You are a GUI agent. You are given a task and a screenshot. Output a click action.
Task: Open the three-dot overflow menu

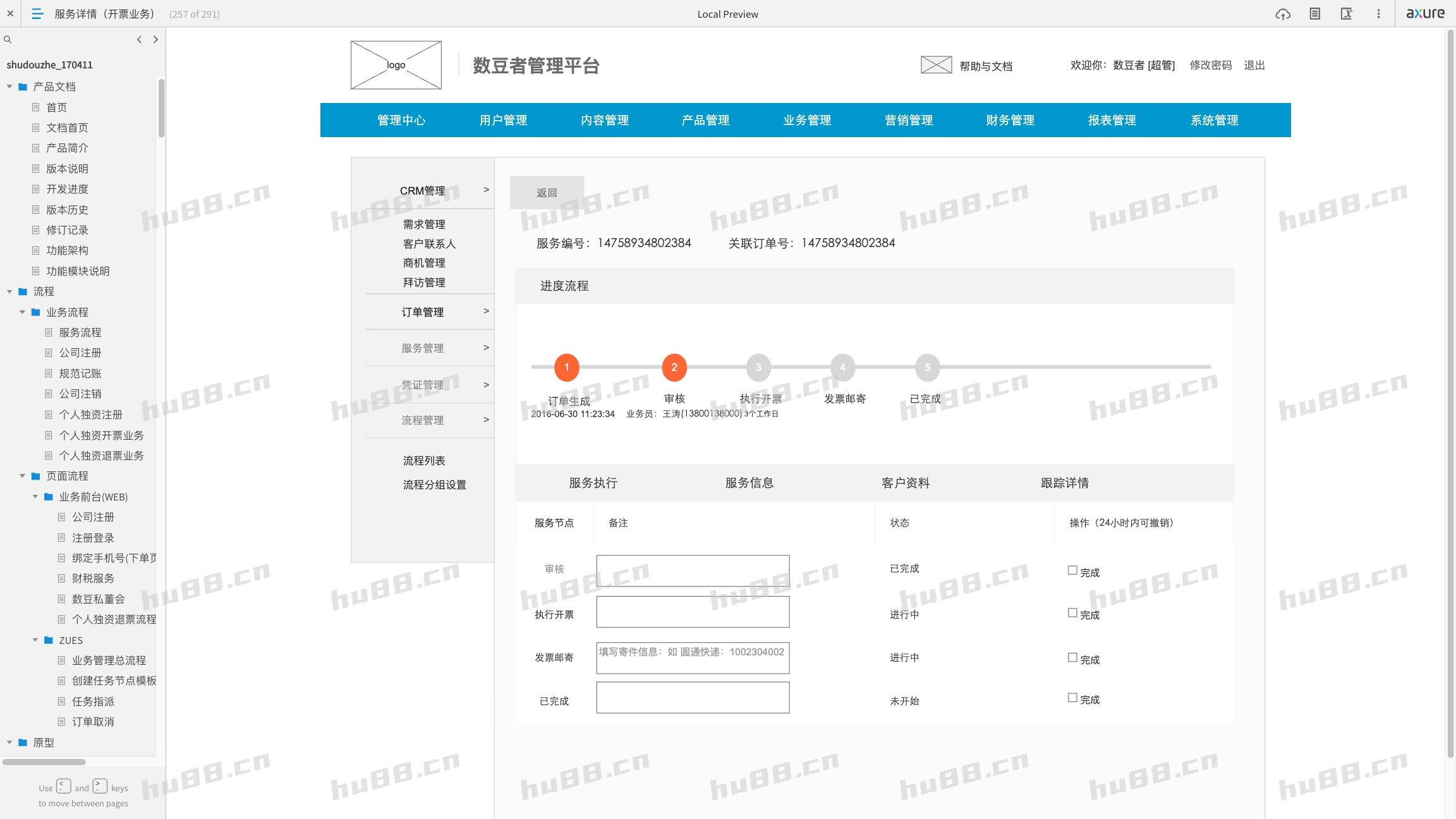click(1378, 14)
